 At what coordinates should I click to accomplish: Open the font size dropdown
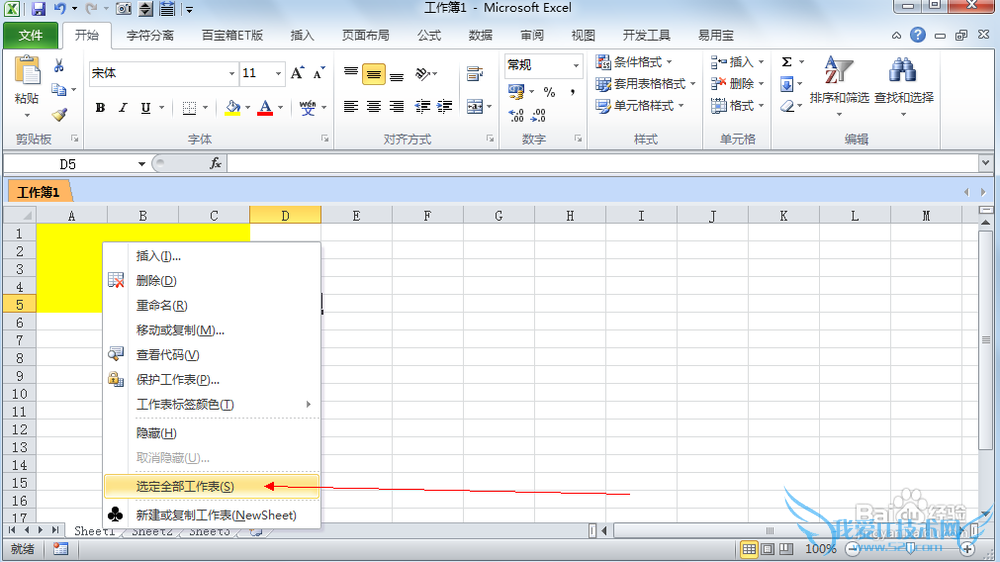(x=278, y=73)
